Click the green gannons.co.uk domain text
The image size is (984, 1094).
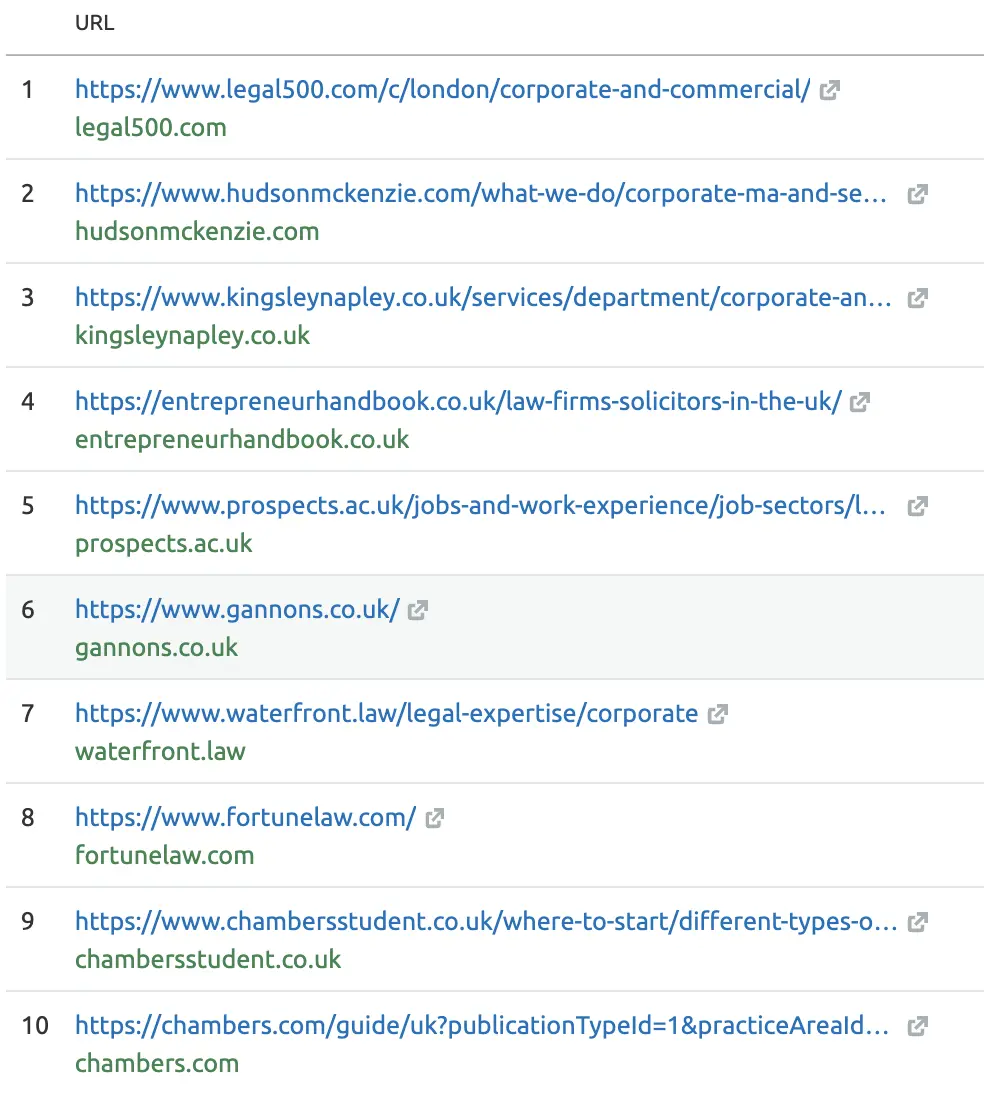pos(156,647)
